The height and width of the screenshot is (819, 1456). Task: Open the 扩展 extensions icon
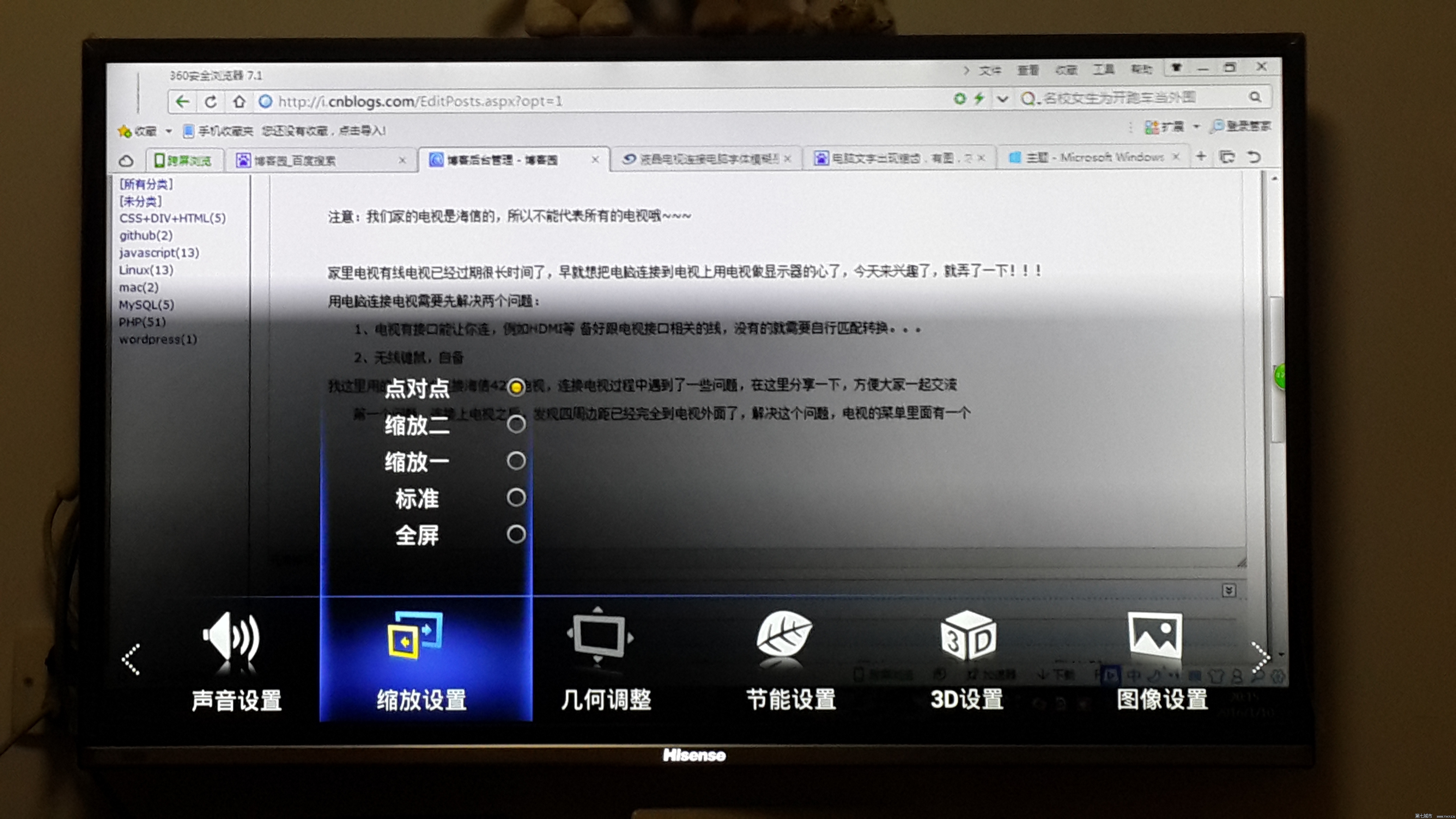coord(1152,127)
